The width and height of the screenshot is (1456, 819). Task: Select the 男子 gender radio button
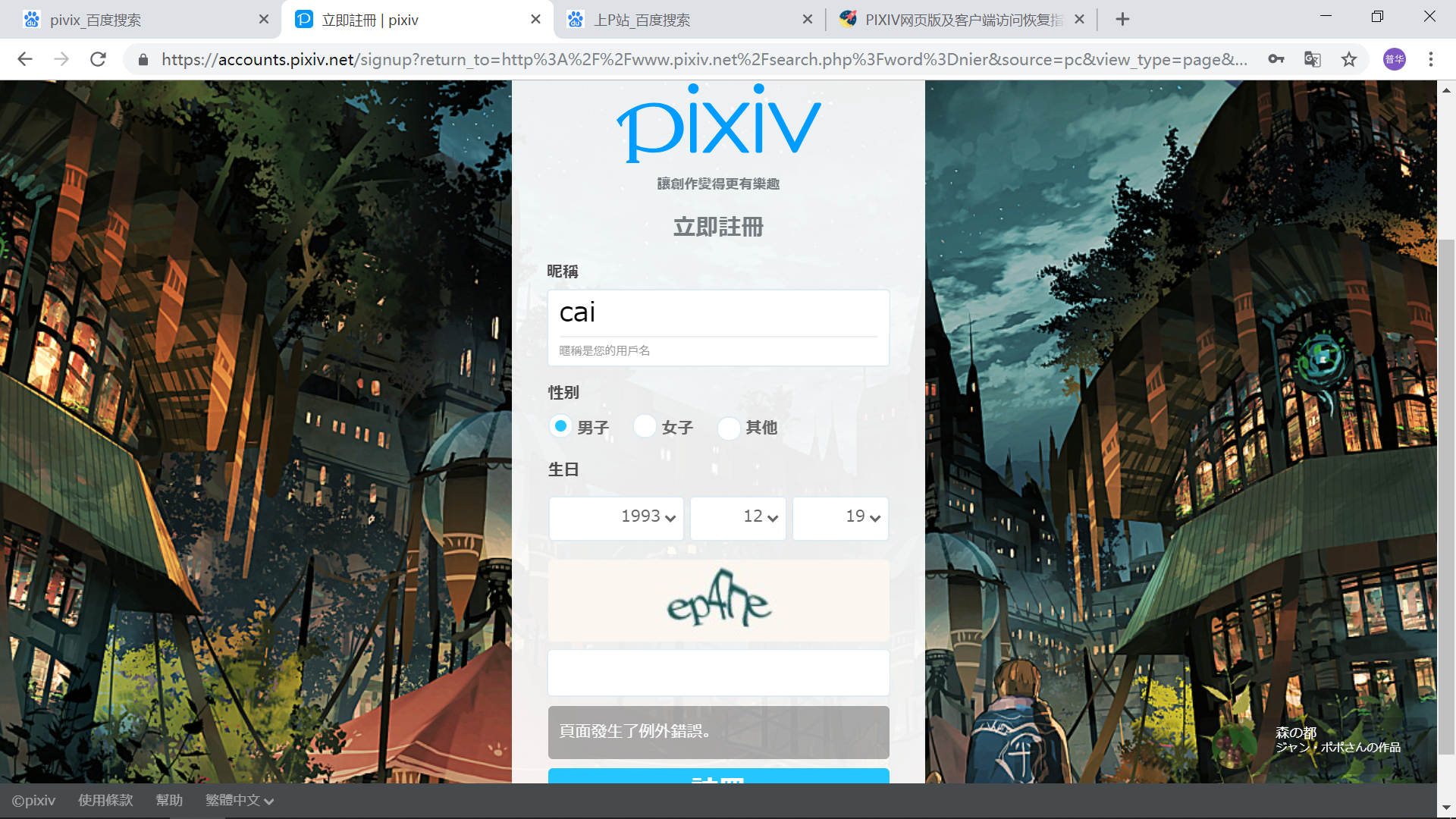point(560,426)
